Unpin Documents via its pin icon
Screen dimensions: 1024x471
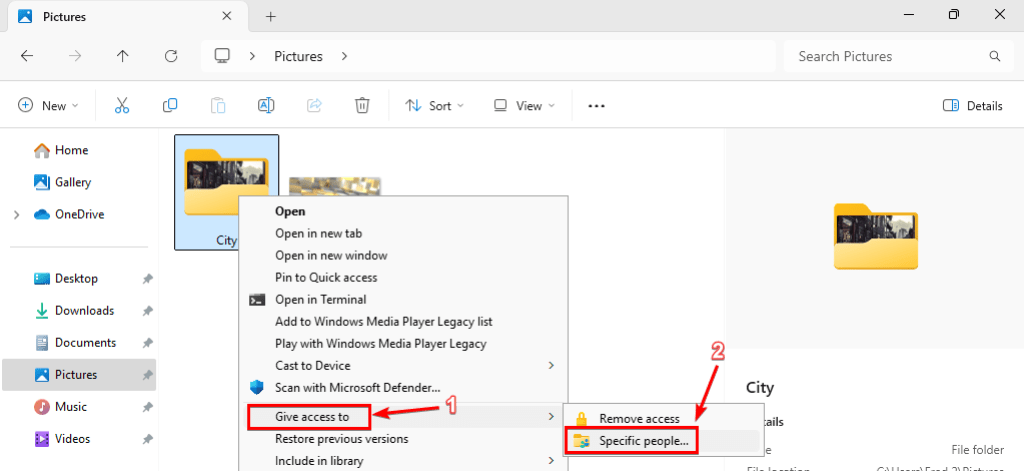[x=148, y=343]
